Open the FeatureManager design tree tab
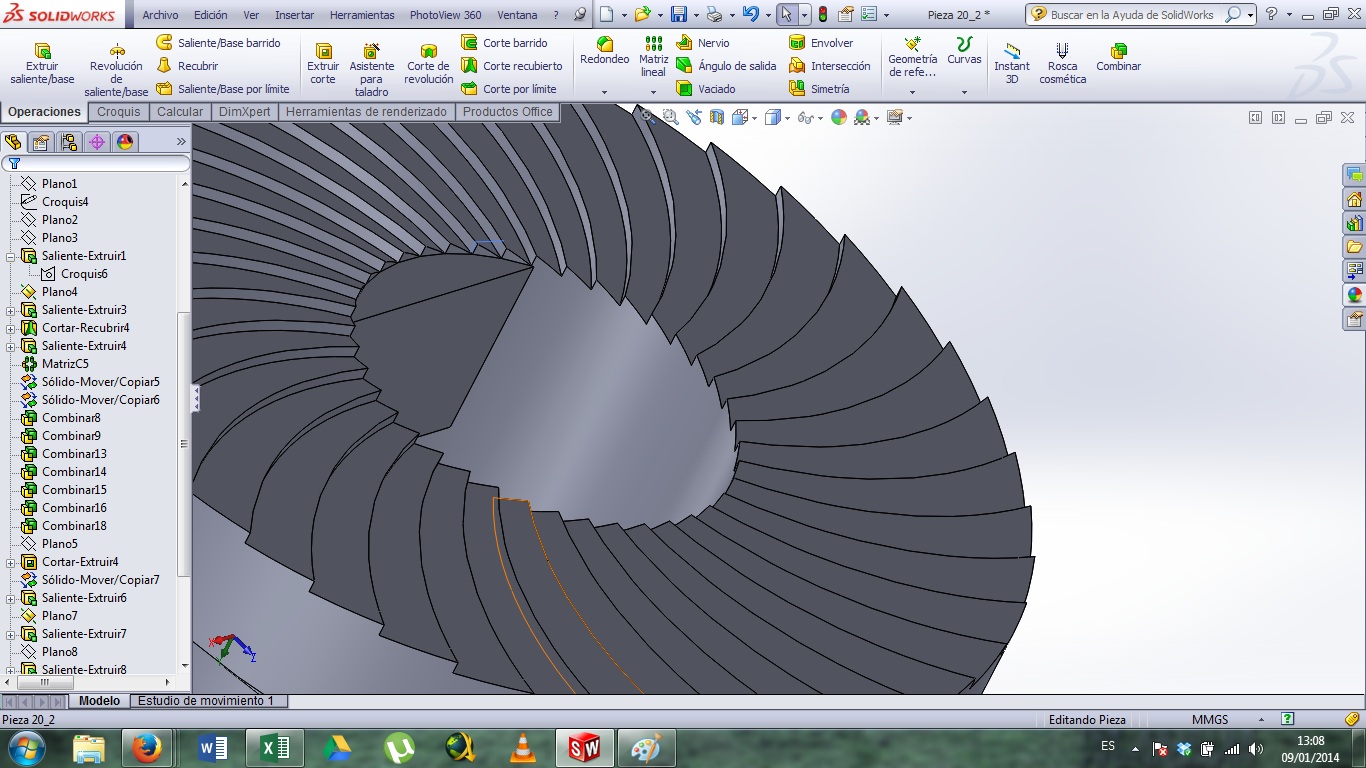This screenshot has width=1366, height=768. 13,142
